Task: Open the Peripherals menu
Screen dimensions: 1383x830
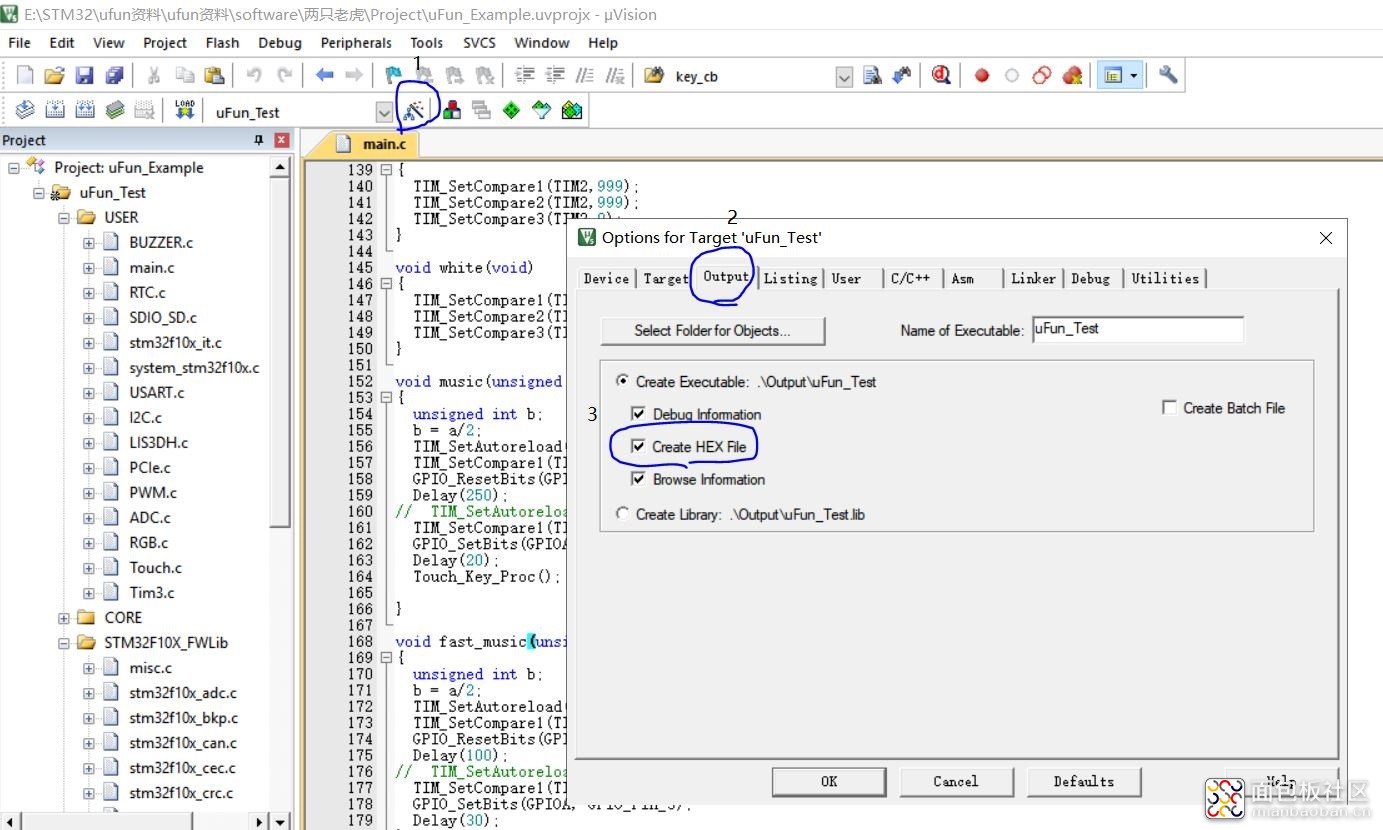Action: tap(356, 43)
